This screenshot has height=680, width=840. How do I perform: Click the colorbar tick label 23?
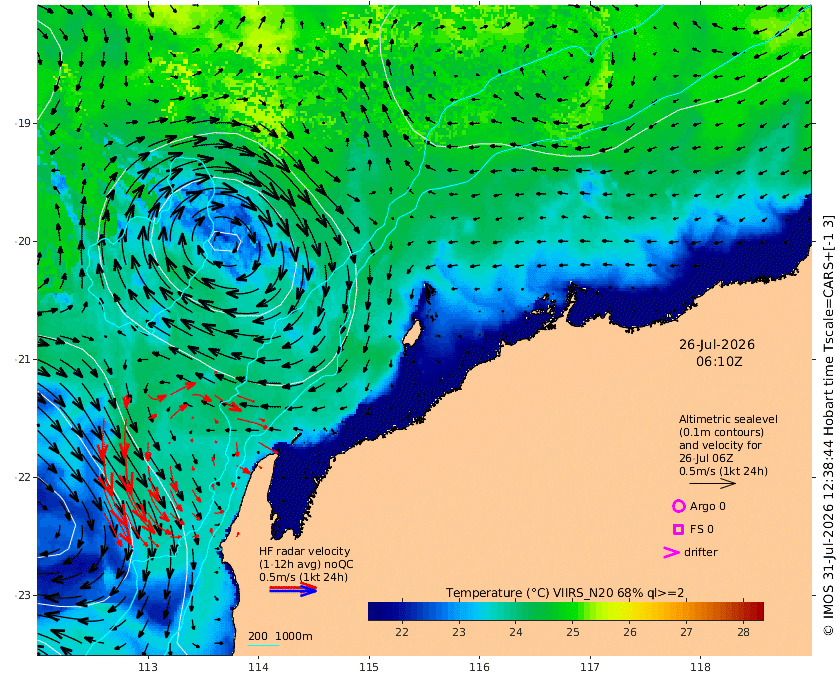(459, 632)
